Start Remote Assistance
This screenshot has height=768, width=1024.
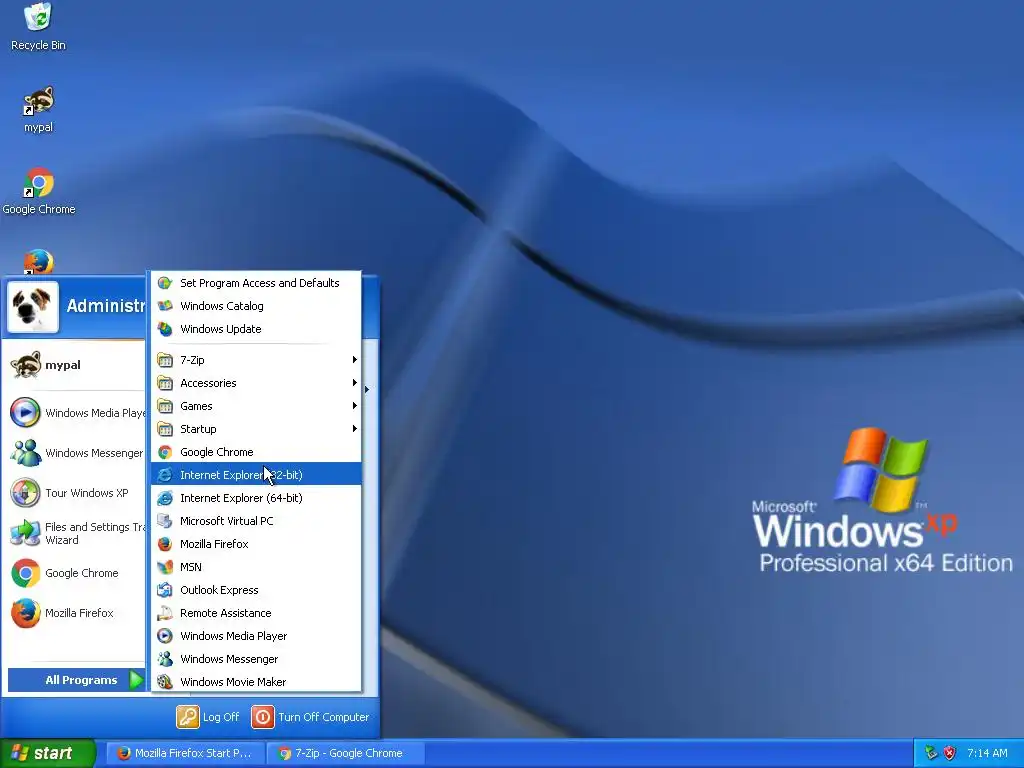[256, 613]
